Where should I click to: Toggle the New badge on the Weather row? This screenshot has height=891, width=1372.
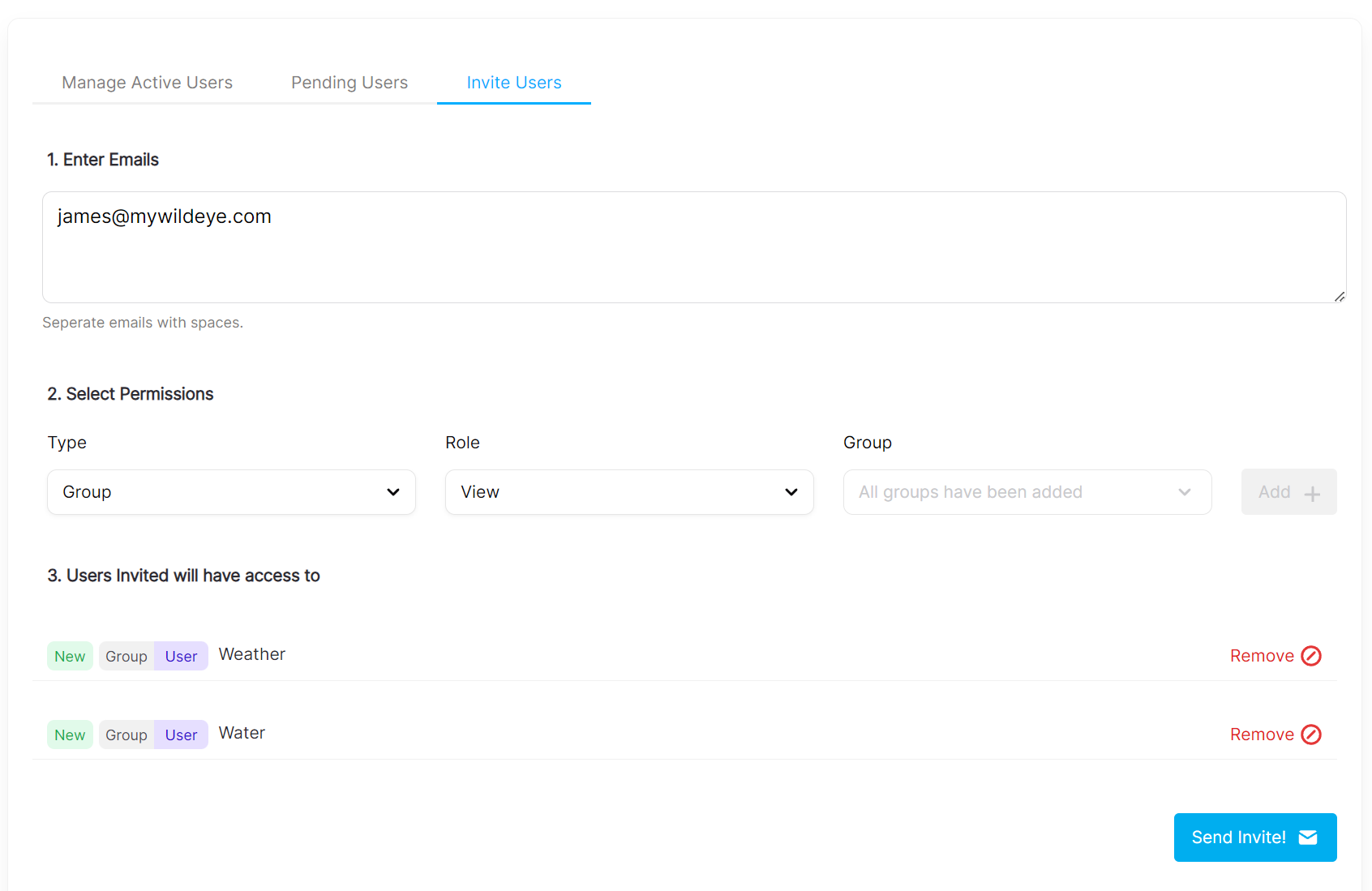(x=70, y=656)
